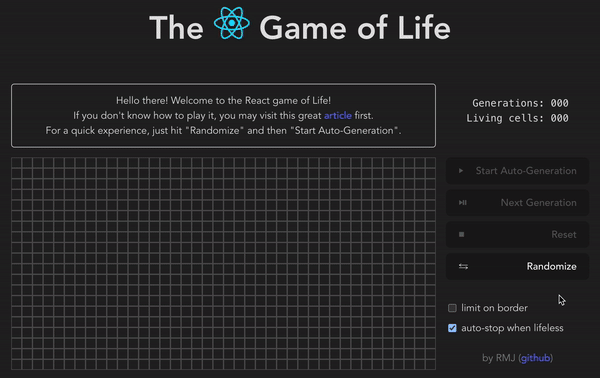
Task: Open the github link by RMJ
Action: point(536,358)
